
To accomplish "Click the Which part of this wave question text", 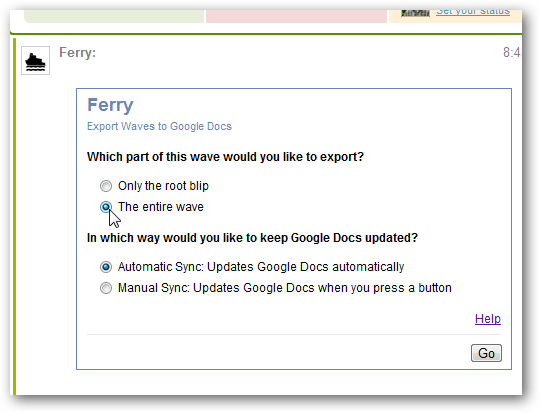I will 225,157.
